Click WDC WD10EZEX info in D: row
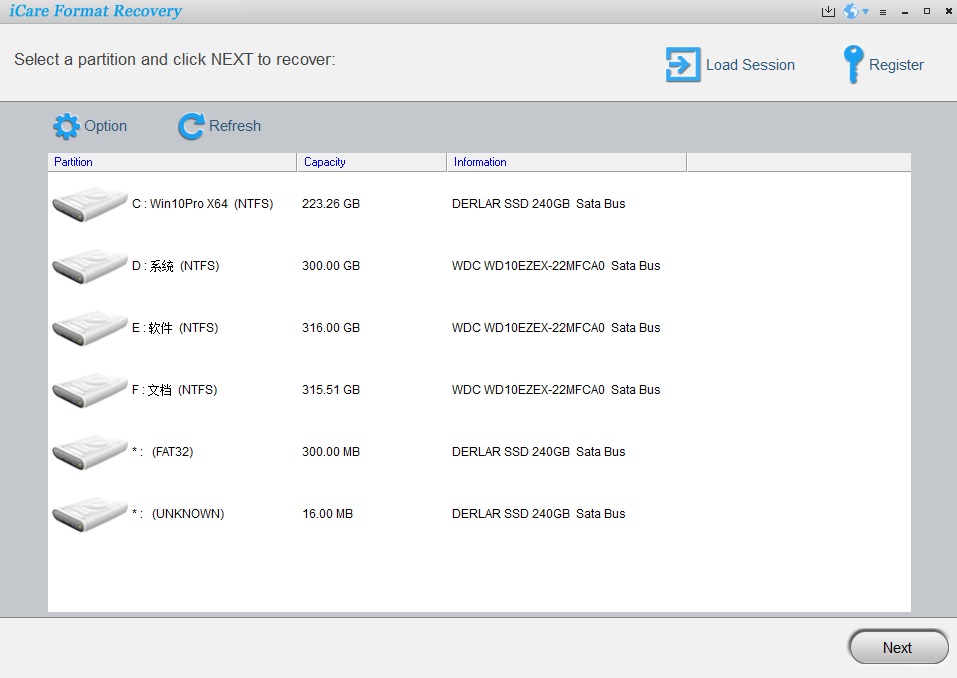This screenshot has height=678, width=957. pyautogui.click(x=556, y=266)
